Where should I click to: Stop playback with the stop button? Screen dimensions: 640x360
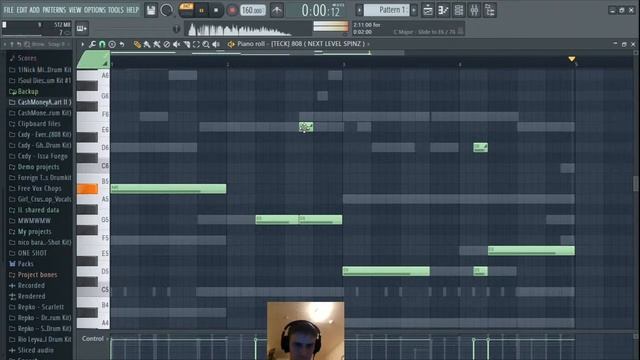tap(216, 11)
